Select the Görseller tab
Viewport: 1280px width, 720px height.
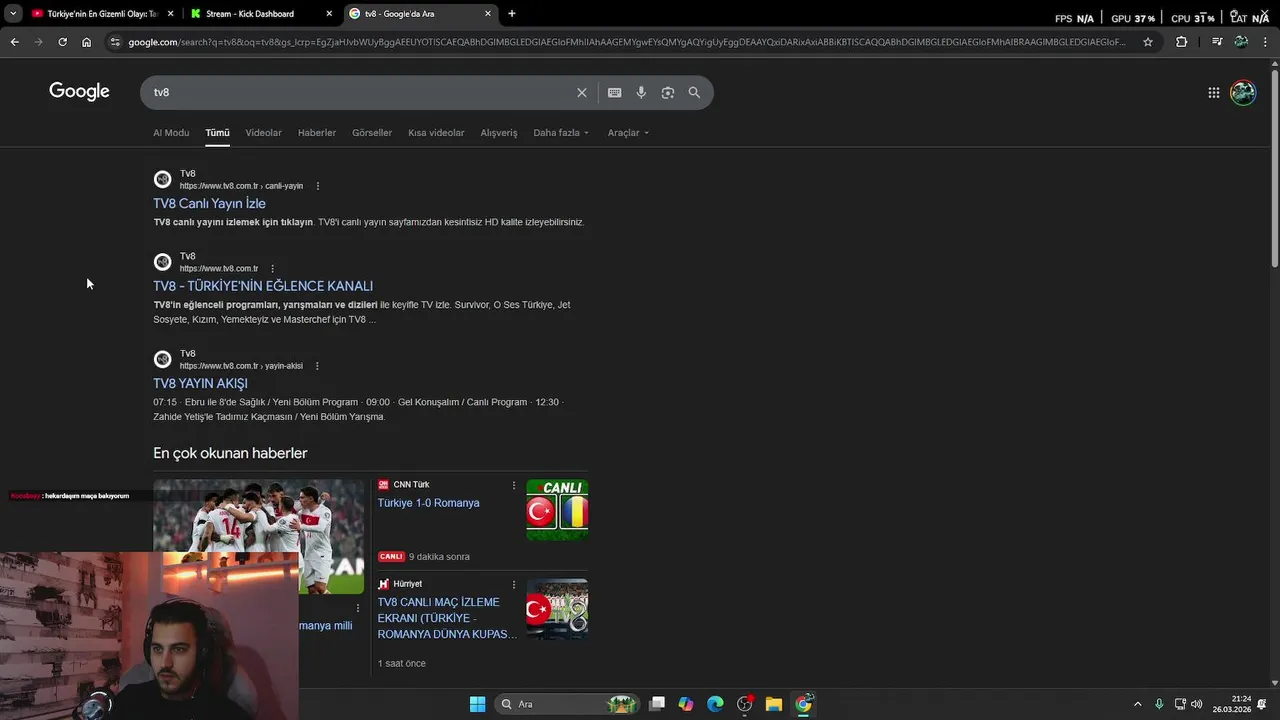pyautogui.click(x=372, y=133)
